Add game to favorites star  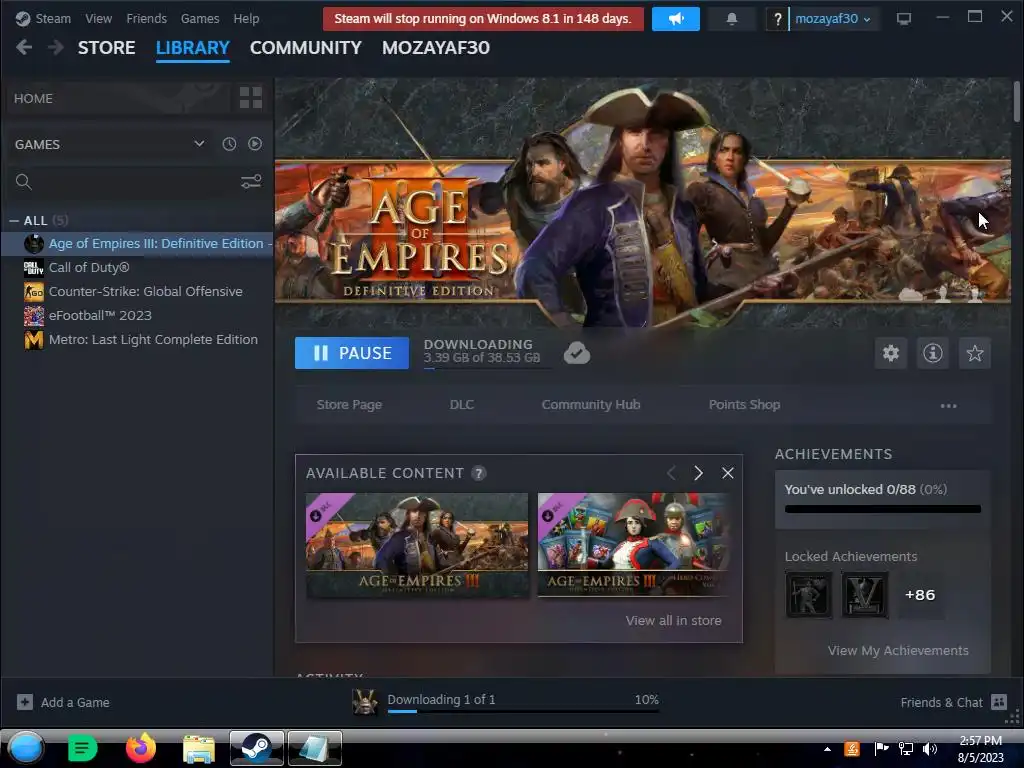(x=974, y=353)
